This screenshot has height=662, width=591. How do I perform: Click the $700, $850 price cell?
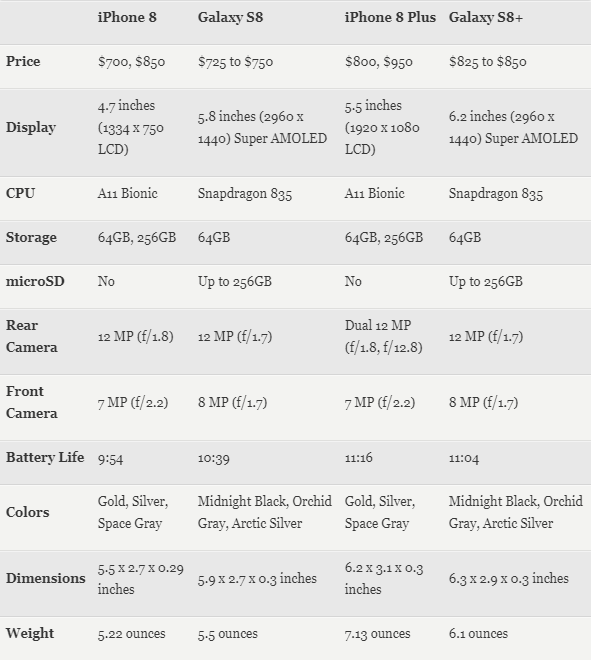point(131,62)
